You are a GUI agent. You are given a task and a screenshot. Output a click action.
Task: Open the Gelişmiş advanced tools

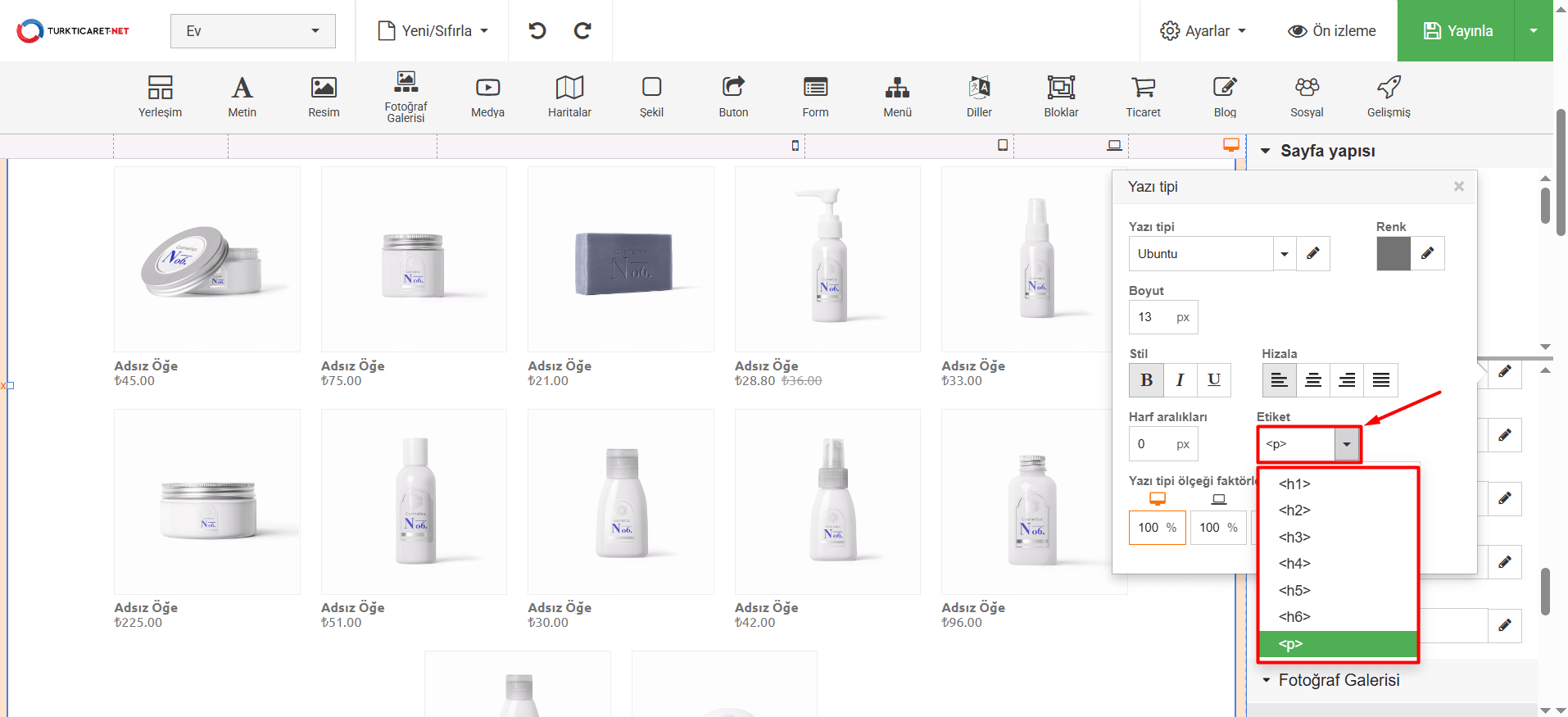1389,96
